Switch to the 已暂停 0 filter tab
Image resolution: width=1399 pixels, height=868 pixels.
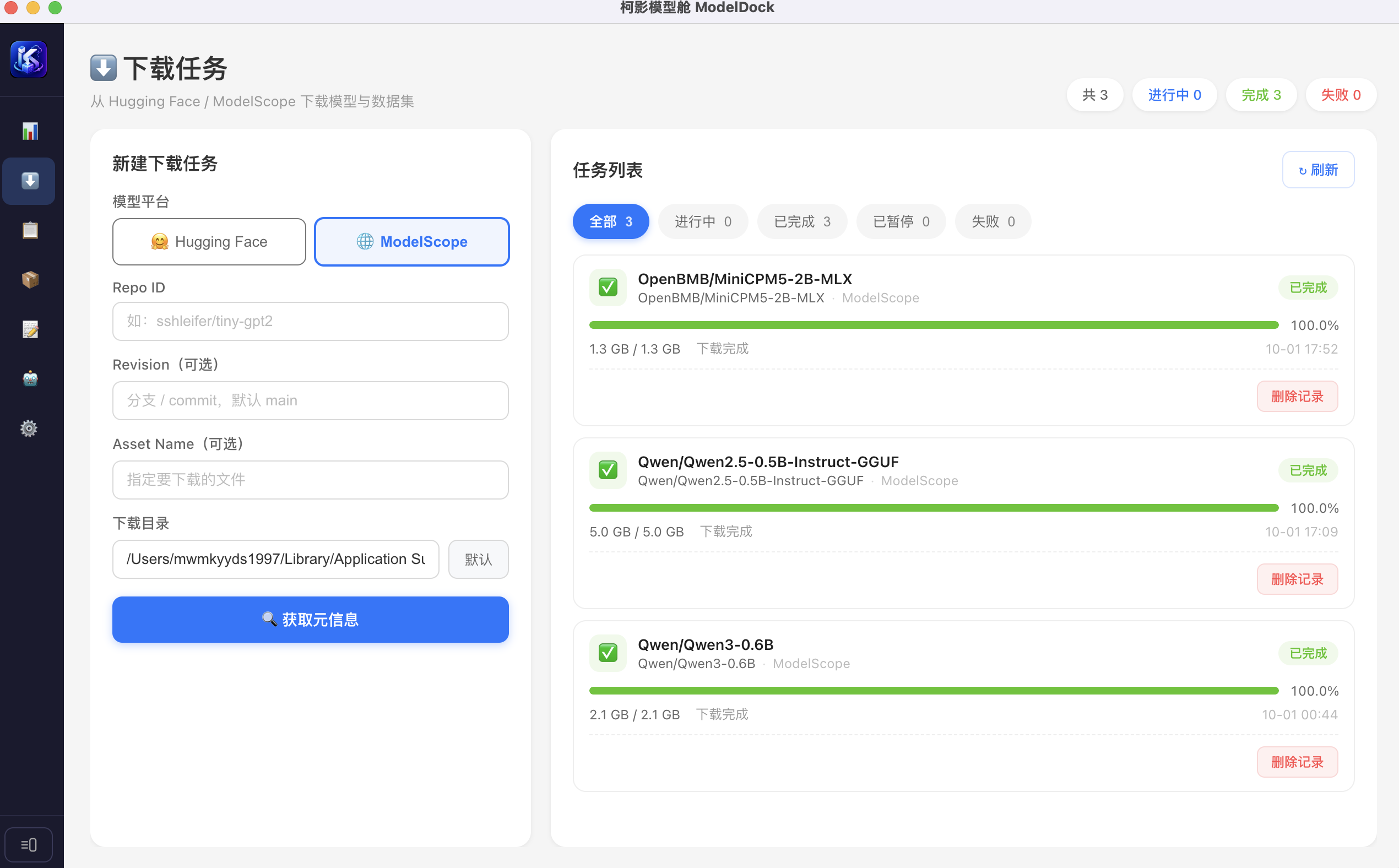[x=901, y=221]
